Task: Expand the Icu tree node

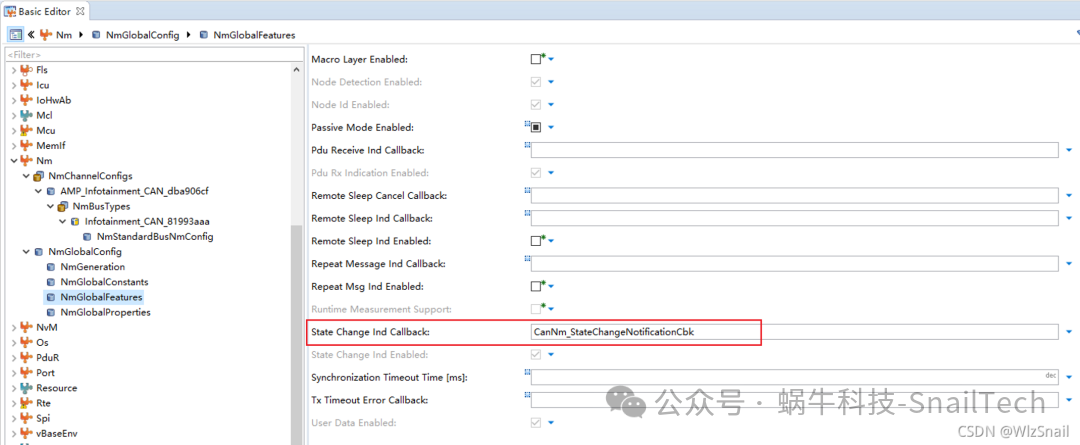Action: [13, 85]
